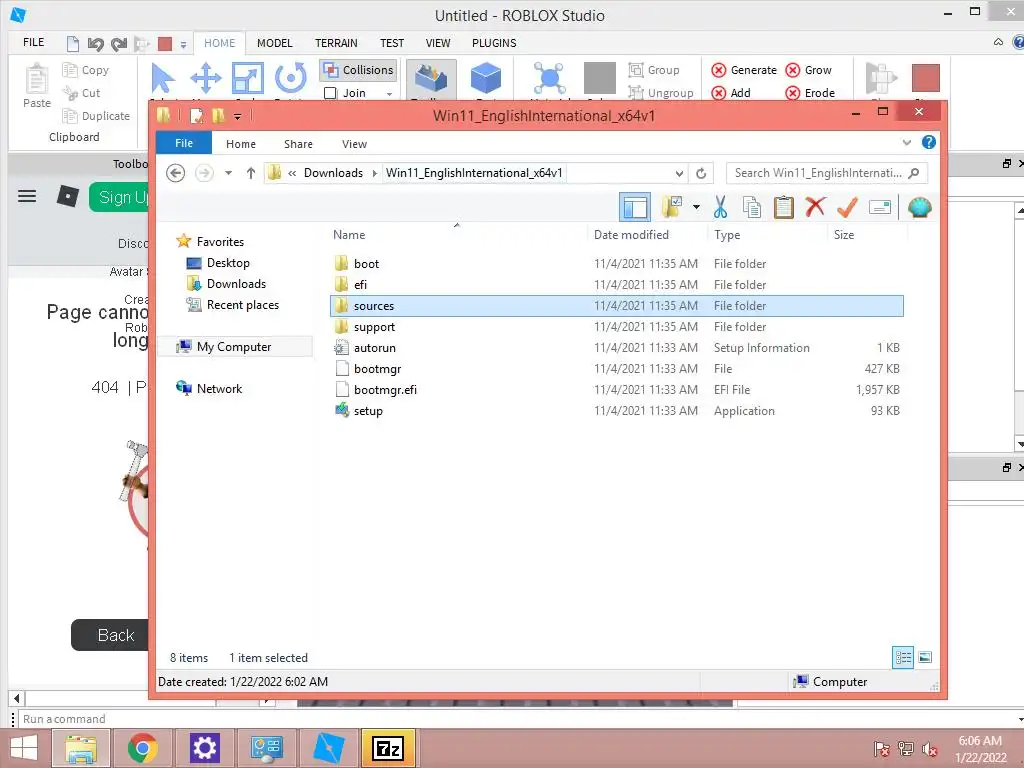Click the red Stop square in Studio ribbon

pos(925,78)
